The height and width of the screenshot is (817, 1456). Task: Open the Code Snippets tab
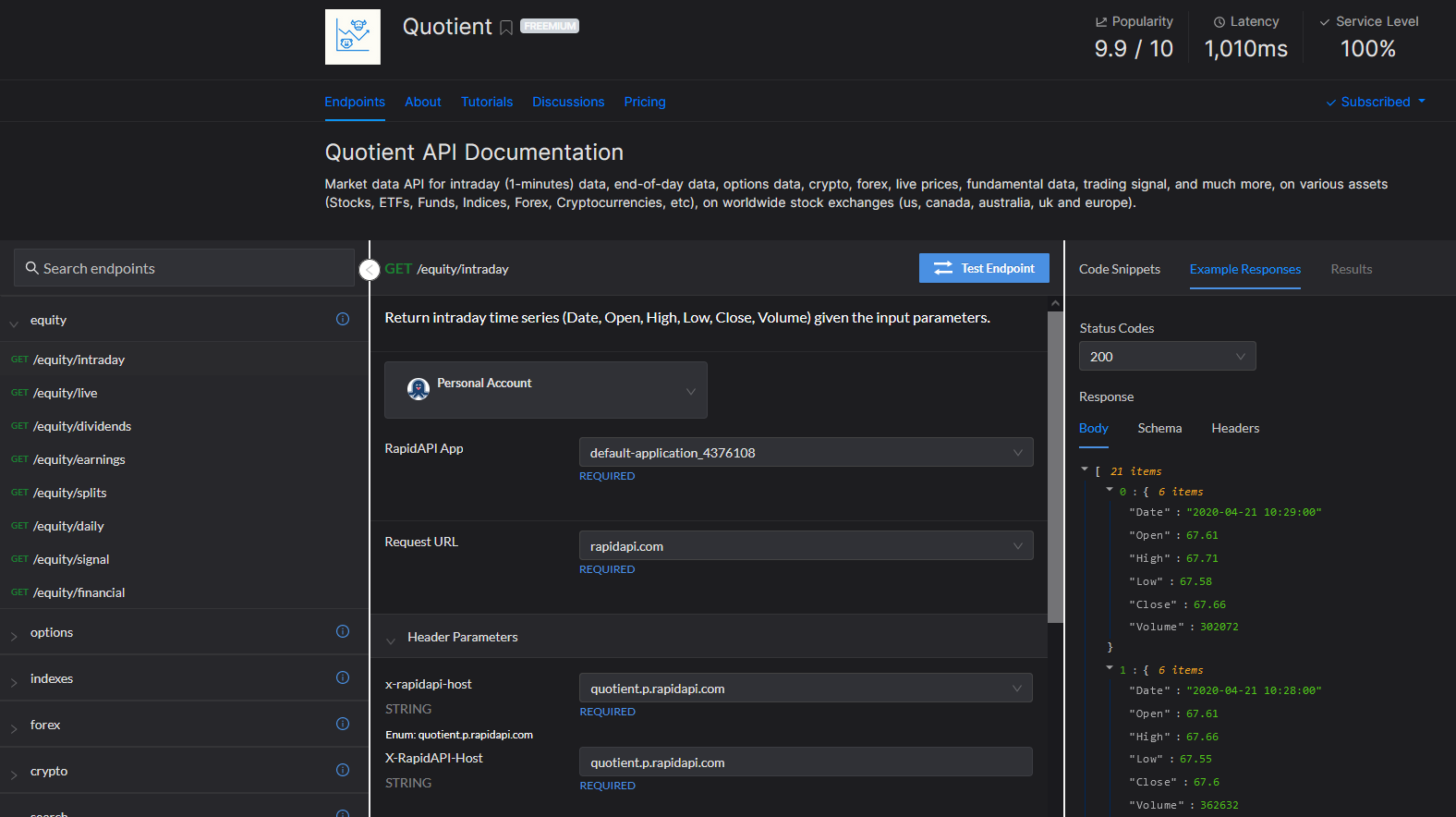click(x=1119, y=269)
